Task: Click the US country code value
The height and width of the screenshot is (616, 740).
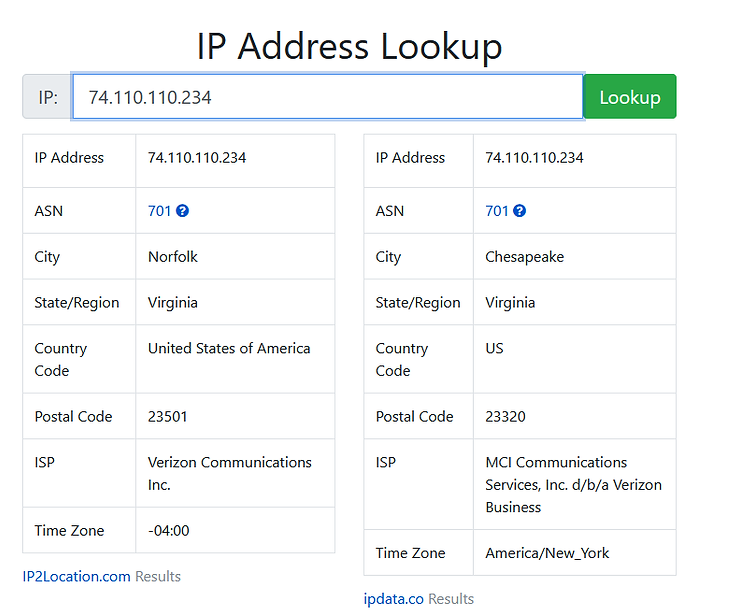Action: (494, 349)
